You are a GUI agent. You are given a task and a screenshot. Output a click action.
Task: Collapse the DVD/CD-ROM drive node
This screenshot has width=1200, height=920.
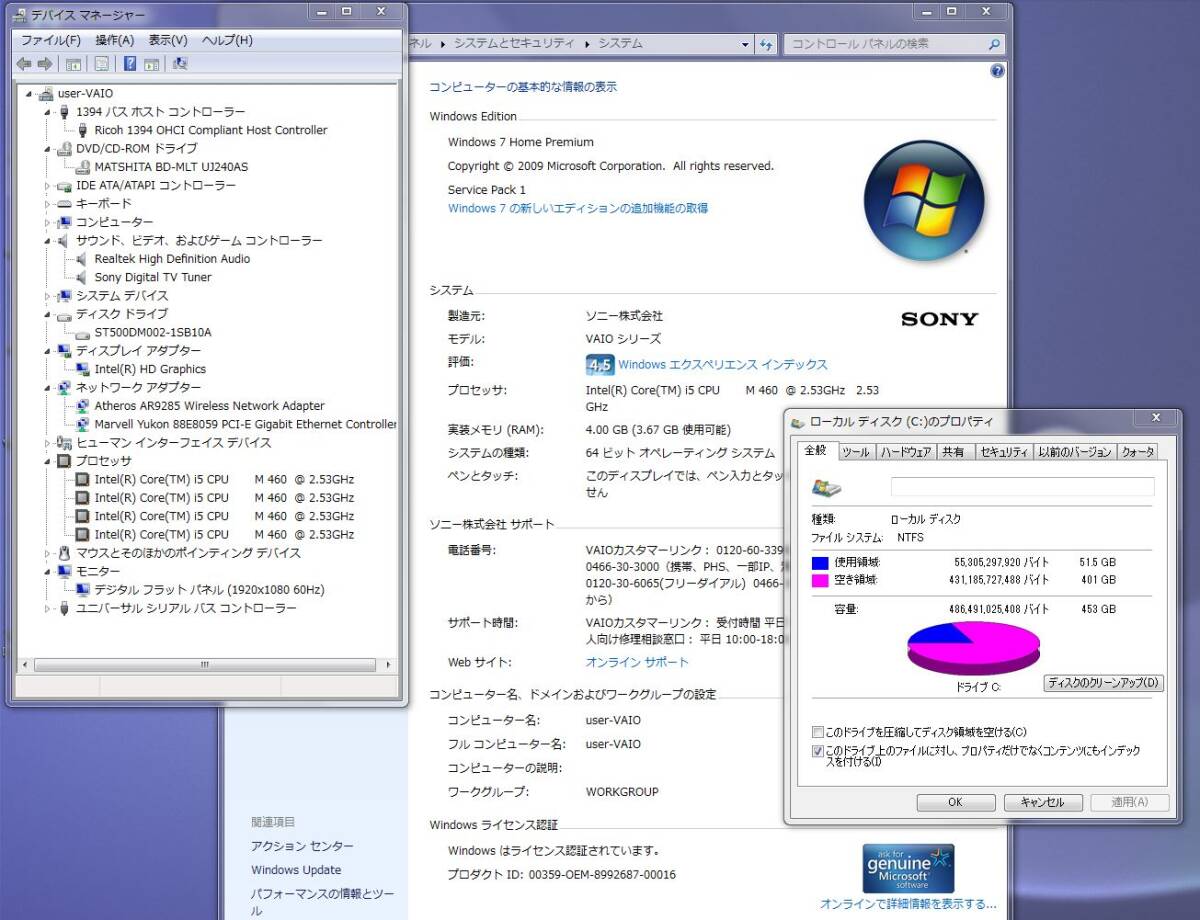pyautogui.click(x=47, y=149)
